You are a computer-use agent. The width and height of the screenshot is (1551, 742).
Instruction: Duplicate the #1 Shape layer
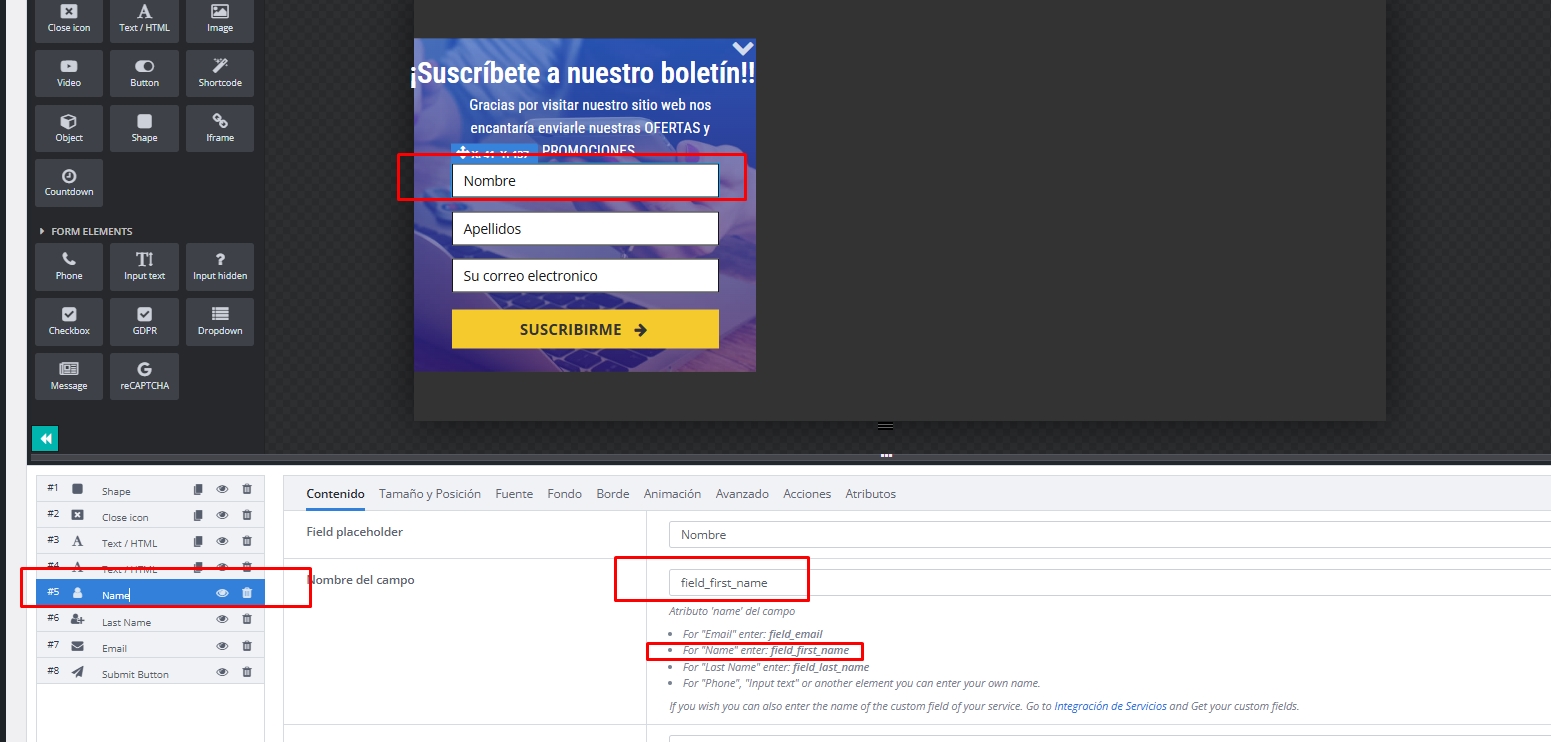pos(198,489)
